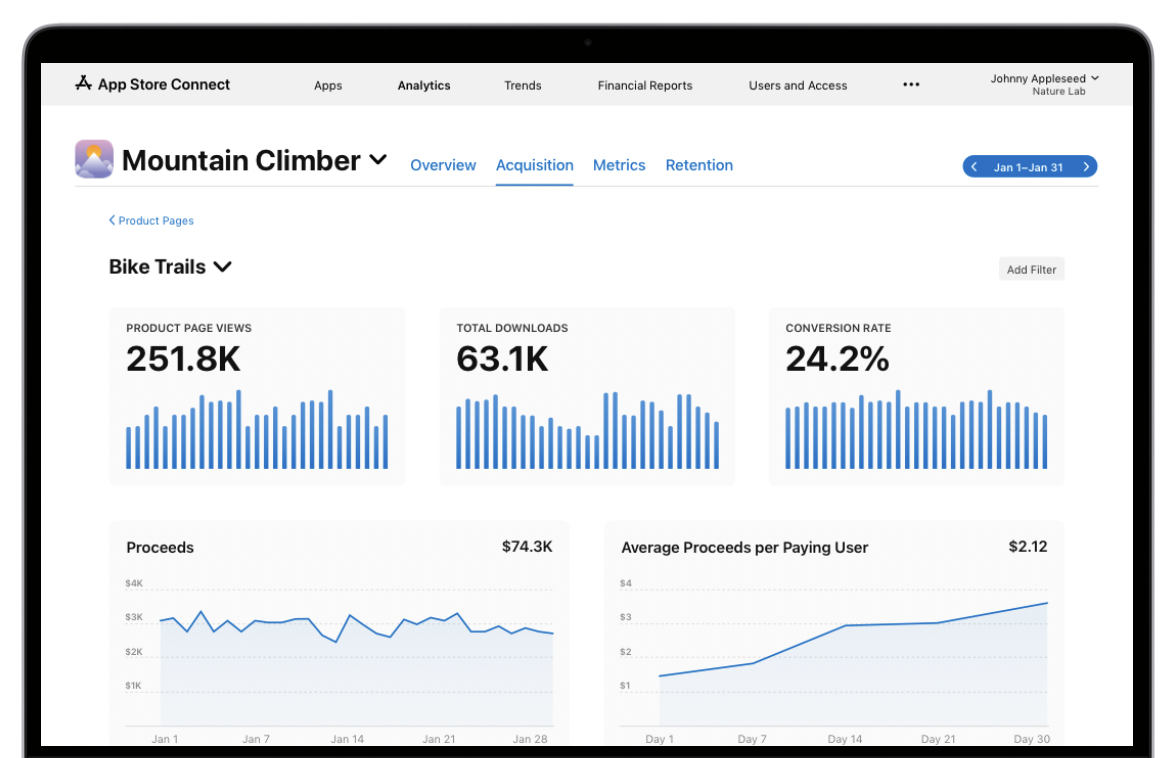The width and height of the screenshot is (1174, 758).
Task: Switch to the Overview tab
Action: coord(442,165)
